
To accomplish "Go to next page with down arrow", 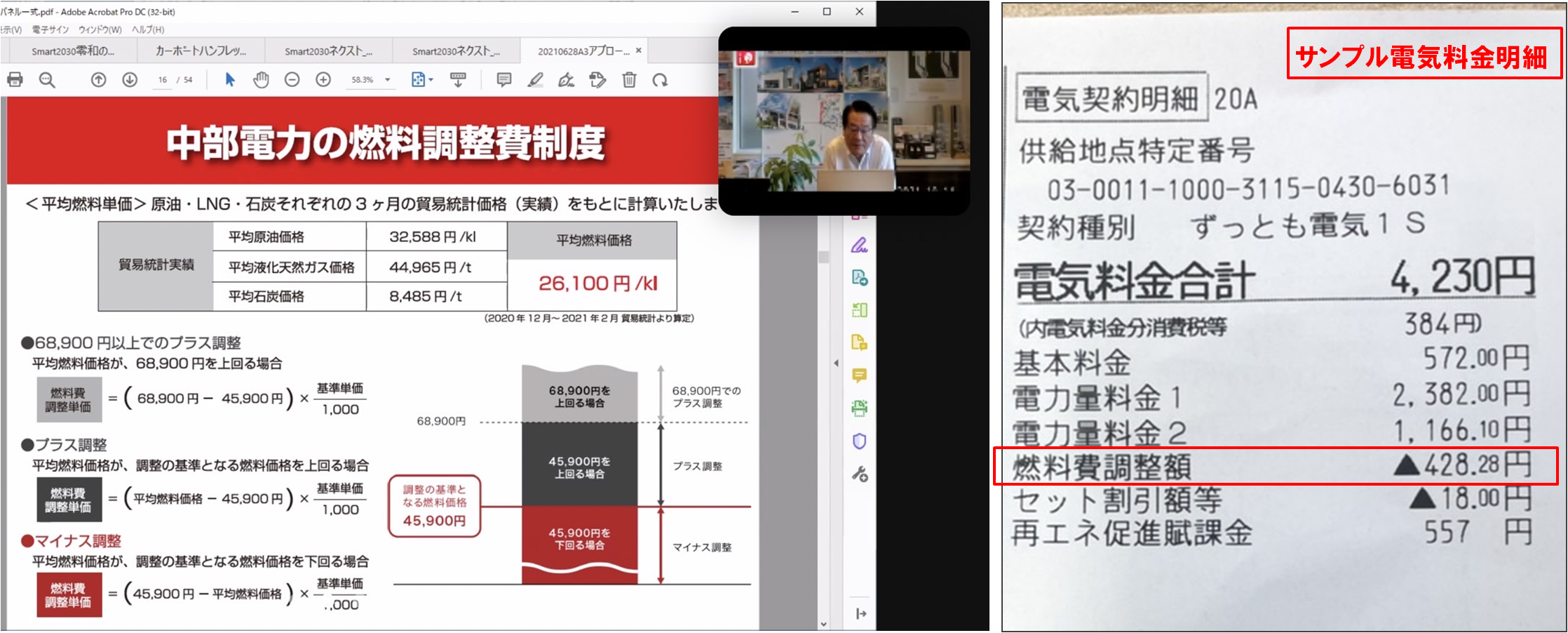I will (130, 80).
